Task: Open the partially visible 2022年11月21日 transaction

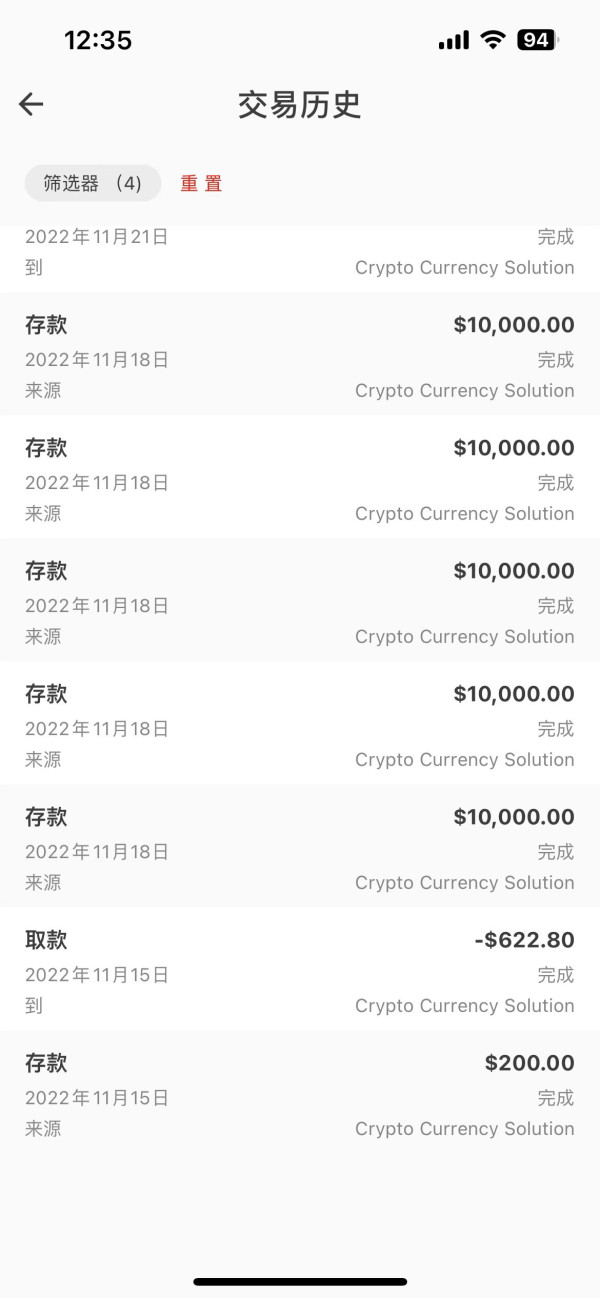Action: tap(300, 253)
